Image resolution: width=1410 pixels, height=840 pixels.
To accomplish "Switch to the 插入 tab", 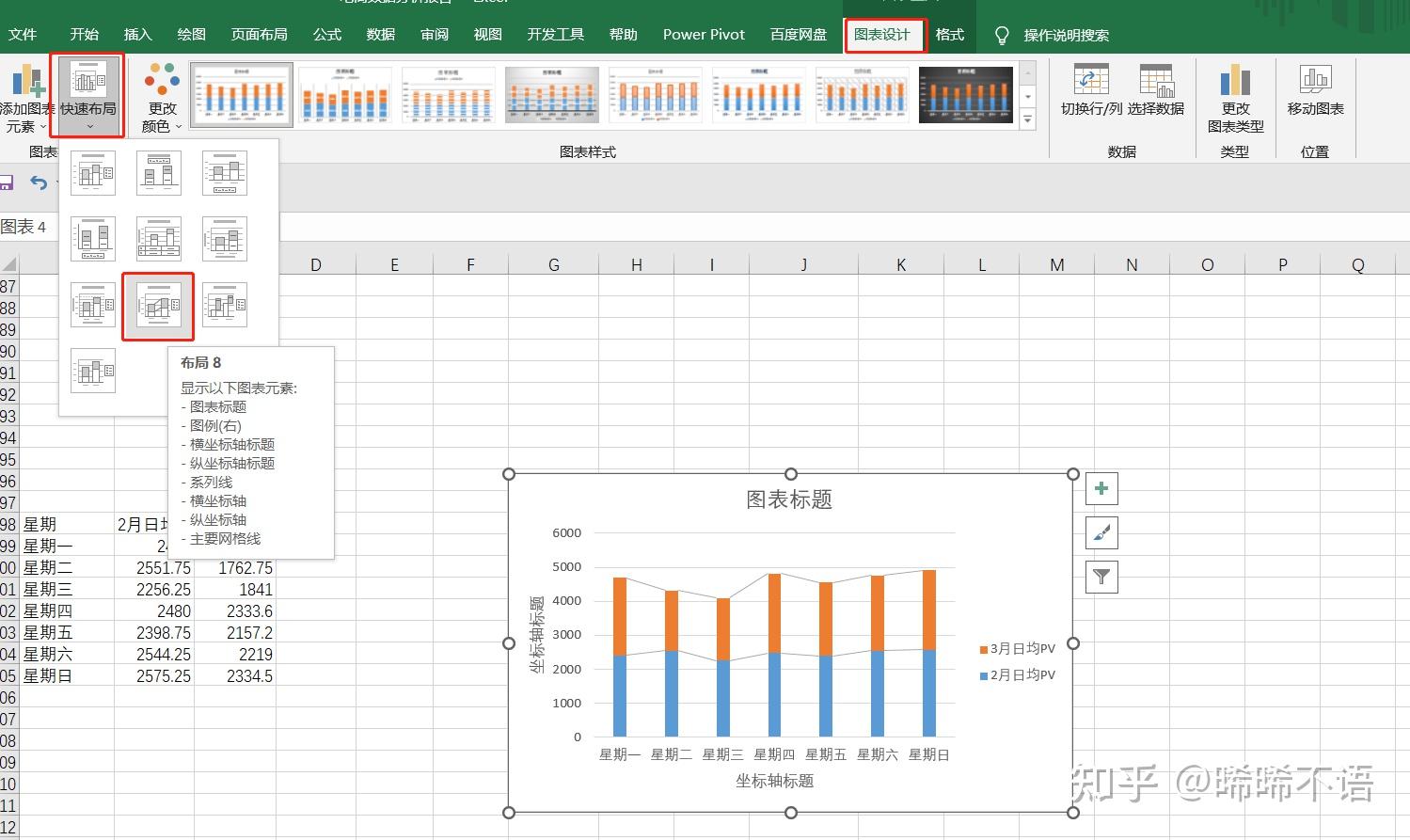I will (x=138, y=35).
